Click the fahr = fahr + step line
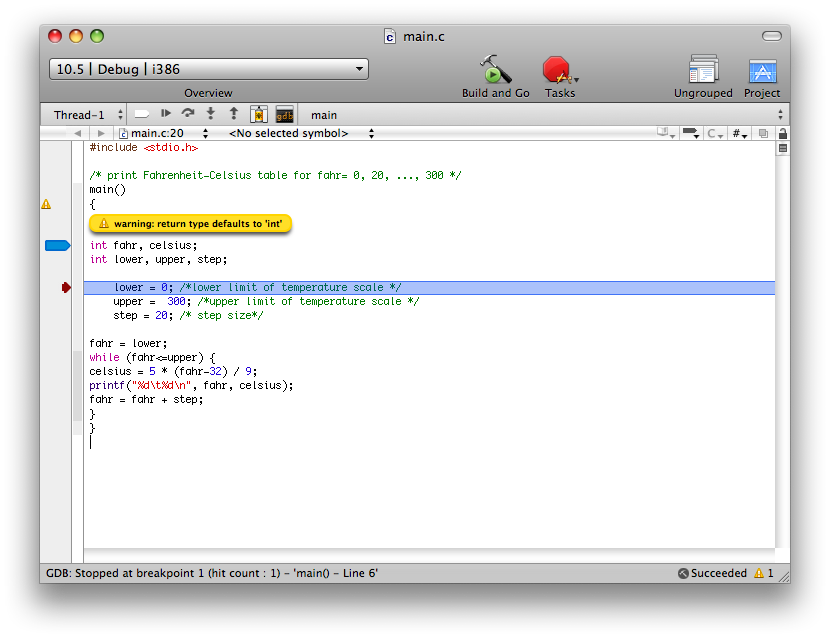Screen dimensions: 830x638 pos(146,399)
